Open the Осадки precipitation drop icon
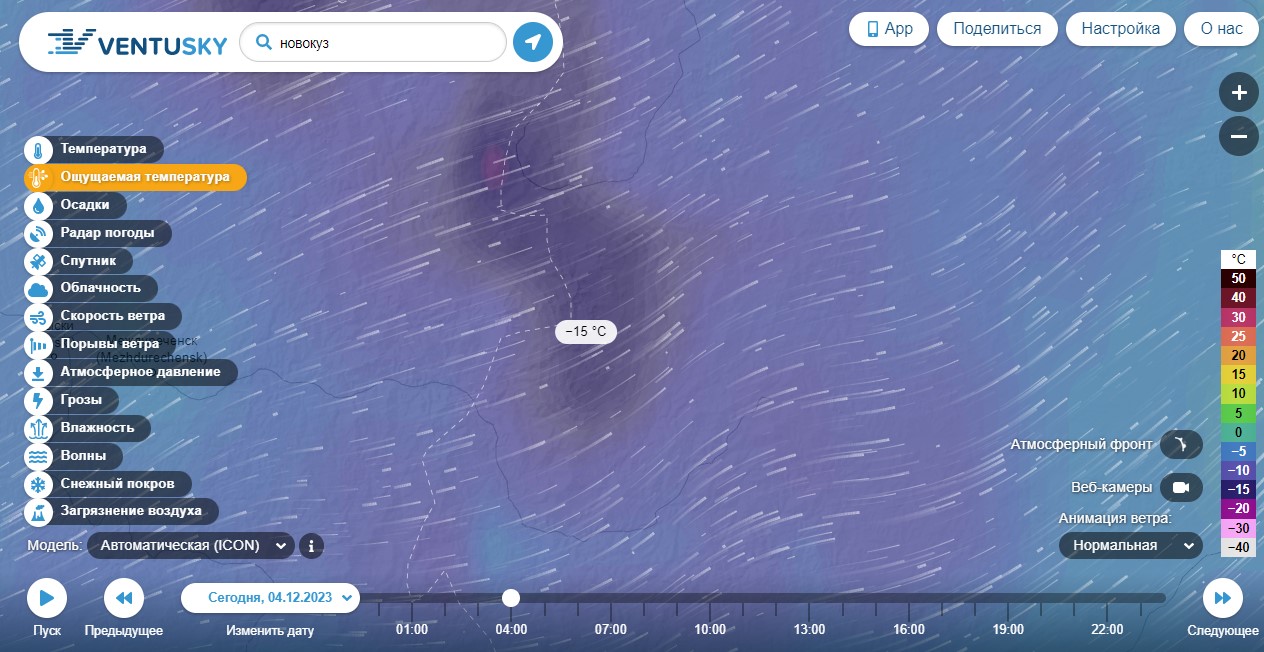 point(38,205)
